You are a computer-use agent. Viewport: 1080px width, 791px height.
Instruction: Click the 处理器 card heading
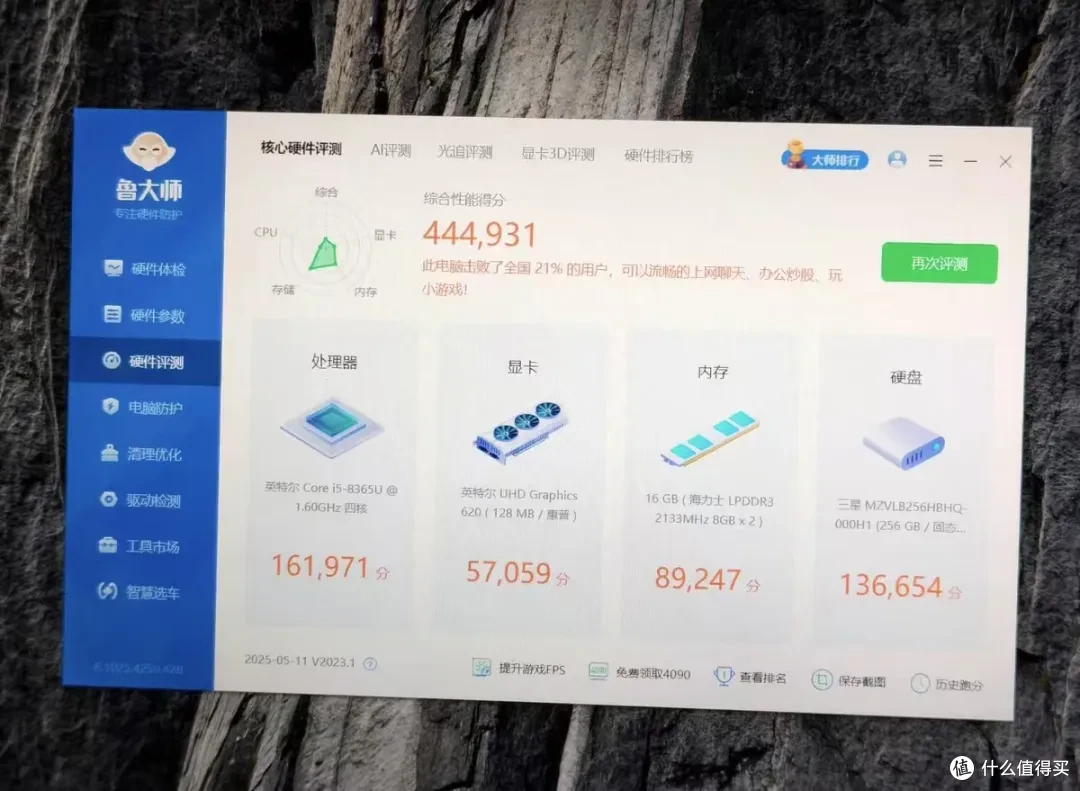coord(334,362)
